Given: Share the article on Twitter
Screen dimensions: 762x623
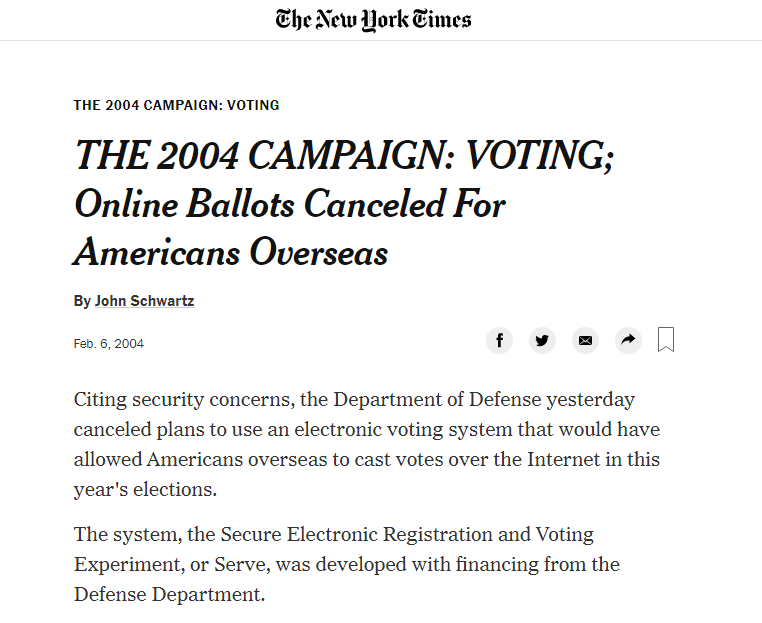Looking at the screenshot, I should [542, 340].
